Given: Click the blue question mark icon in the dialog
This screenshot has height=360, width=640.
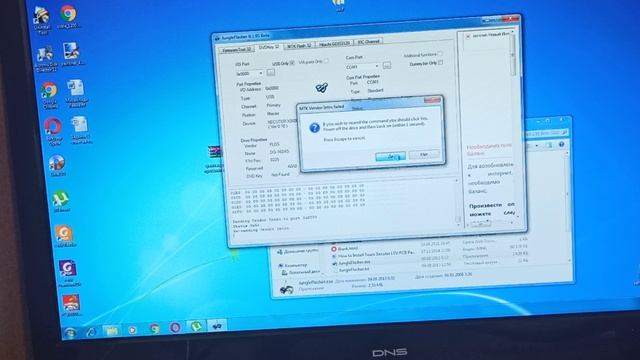Looking at the screenshot, I should point(314,128).
